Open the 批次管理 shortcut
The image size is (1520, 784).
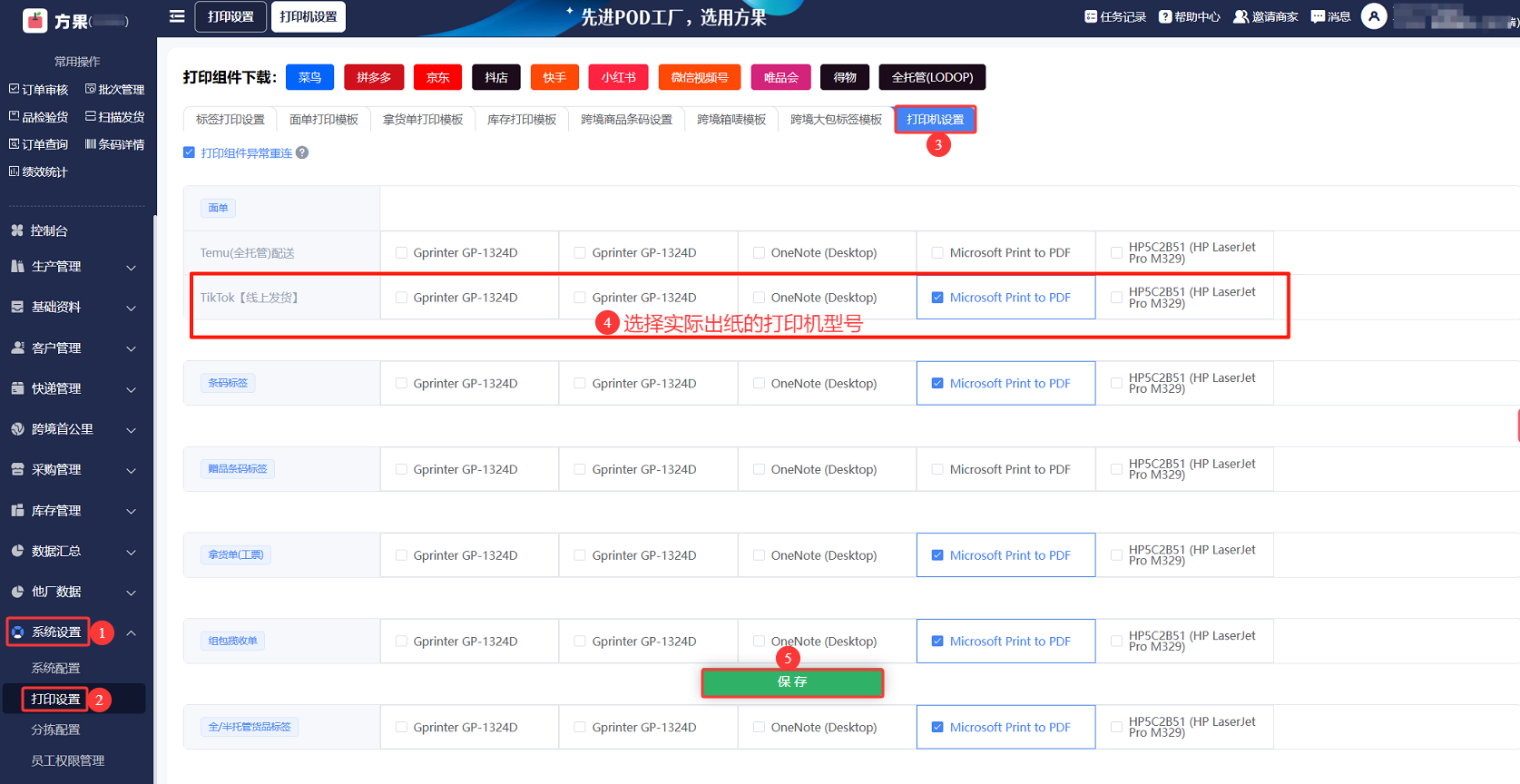pos(114,89)
